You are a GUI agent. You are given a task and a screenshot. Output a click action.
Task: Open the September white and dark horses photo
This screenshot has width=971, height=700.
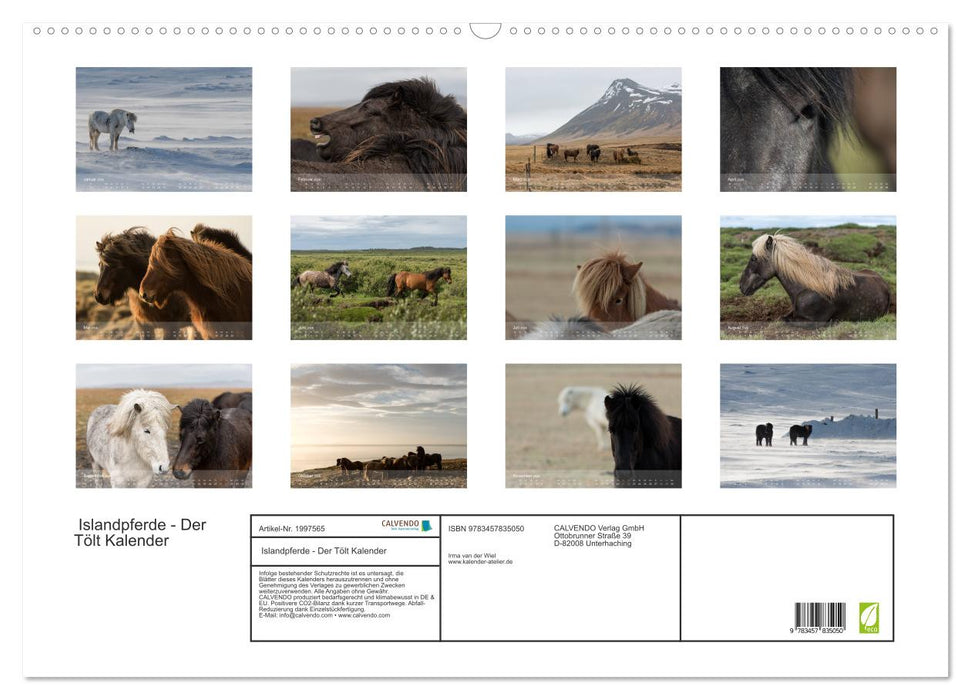click(164, 425)
